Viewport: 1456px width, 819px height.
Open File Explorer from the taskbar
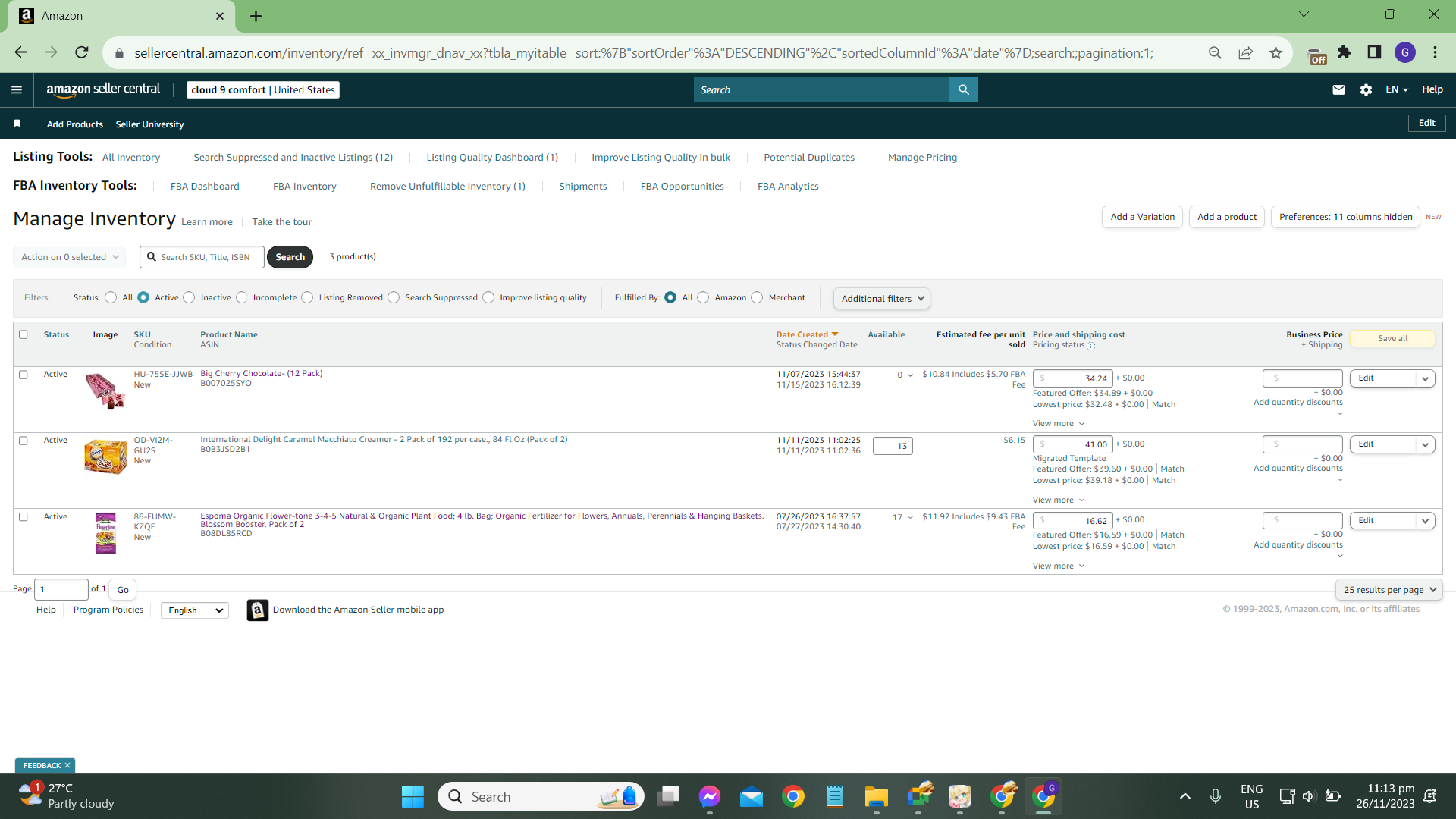pos(876,796)
